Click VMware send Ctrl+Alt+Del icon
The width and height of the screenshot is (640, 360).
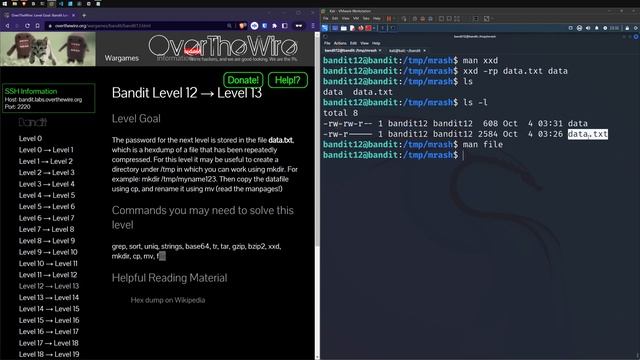[x=404, y=18]
